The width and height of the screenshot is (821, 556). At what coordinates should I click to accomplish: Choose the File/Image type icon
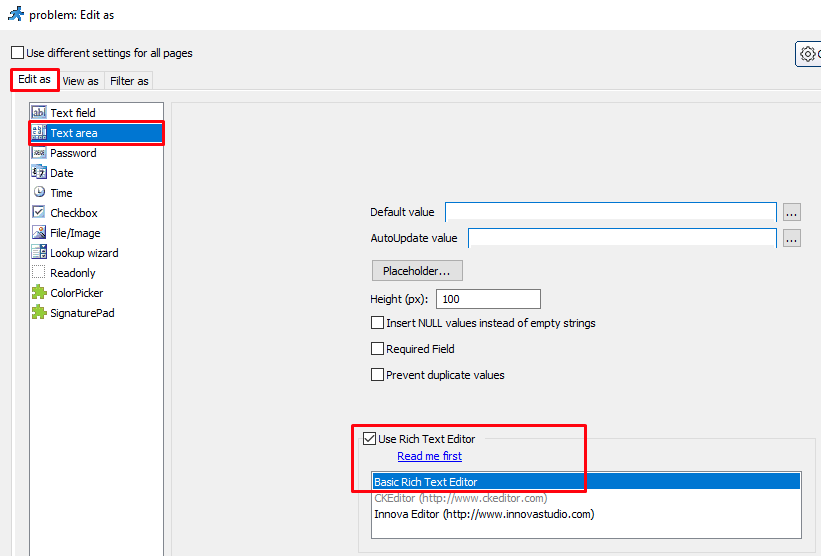39,233
